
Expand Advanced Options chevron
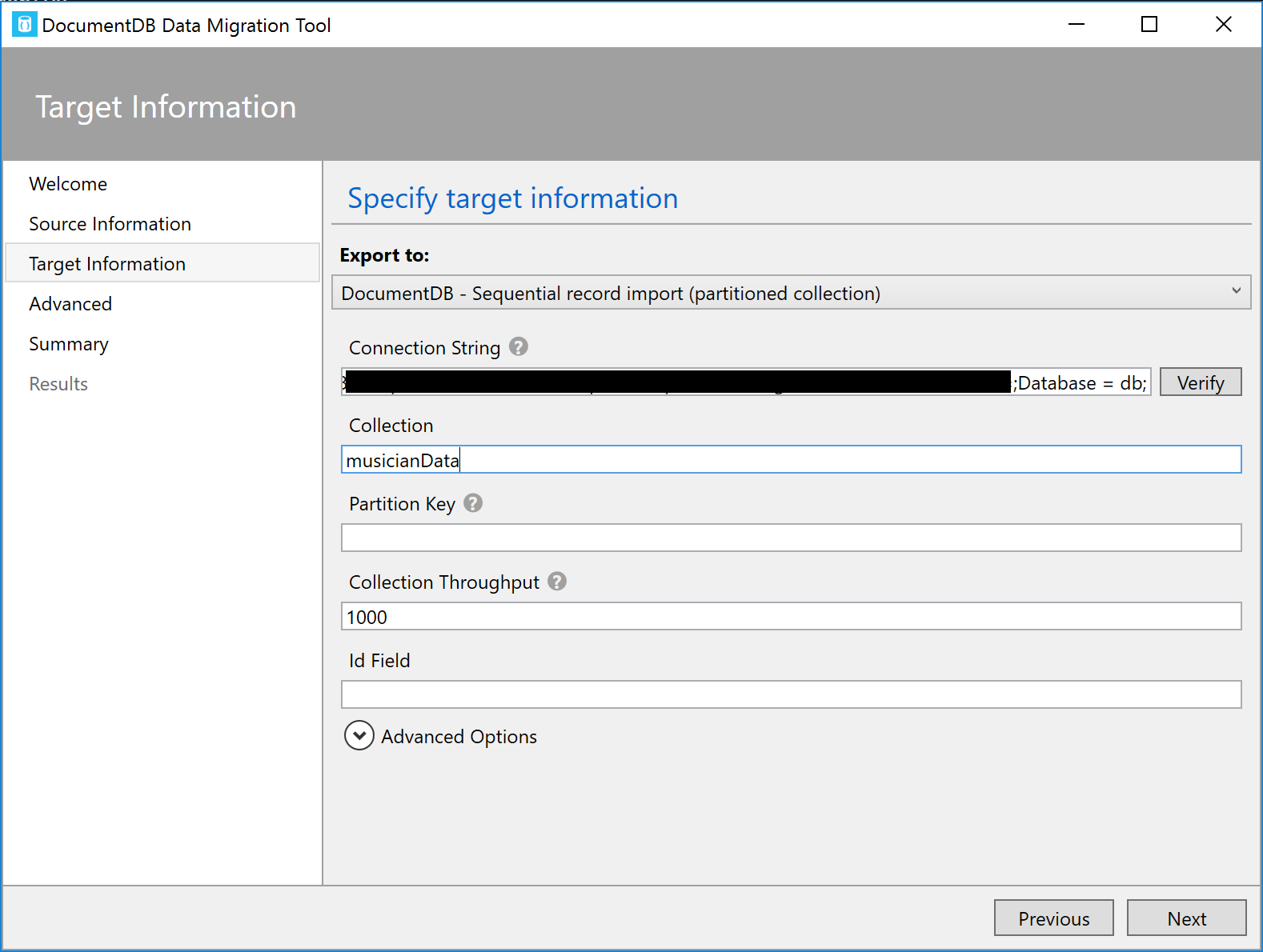pos(359,735)
